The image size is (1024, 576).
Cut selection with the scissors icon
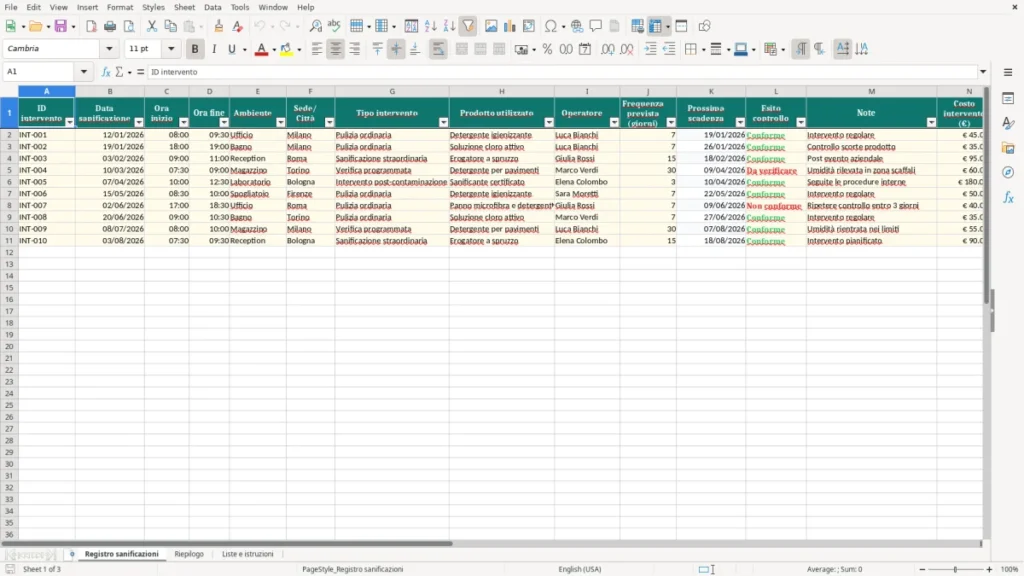[x=152, y=26]
